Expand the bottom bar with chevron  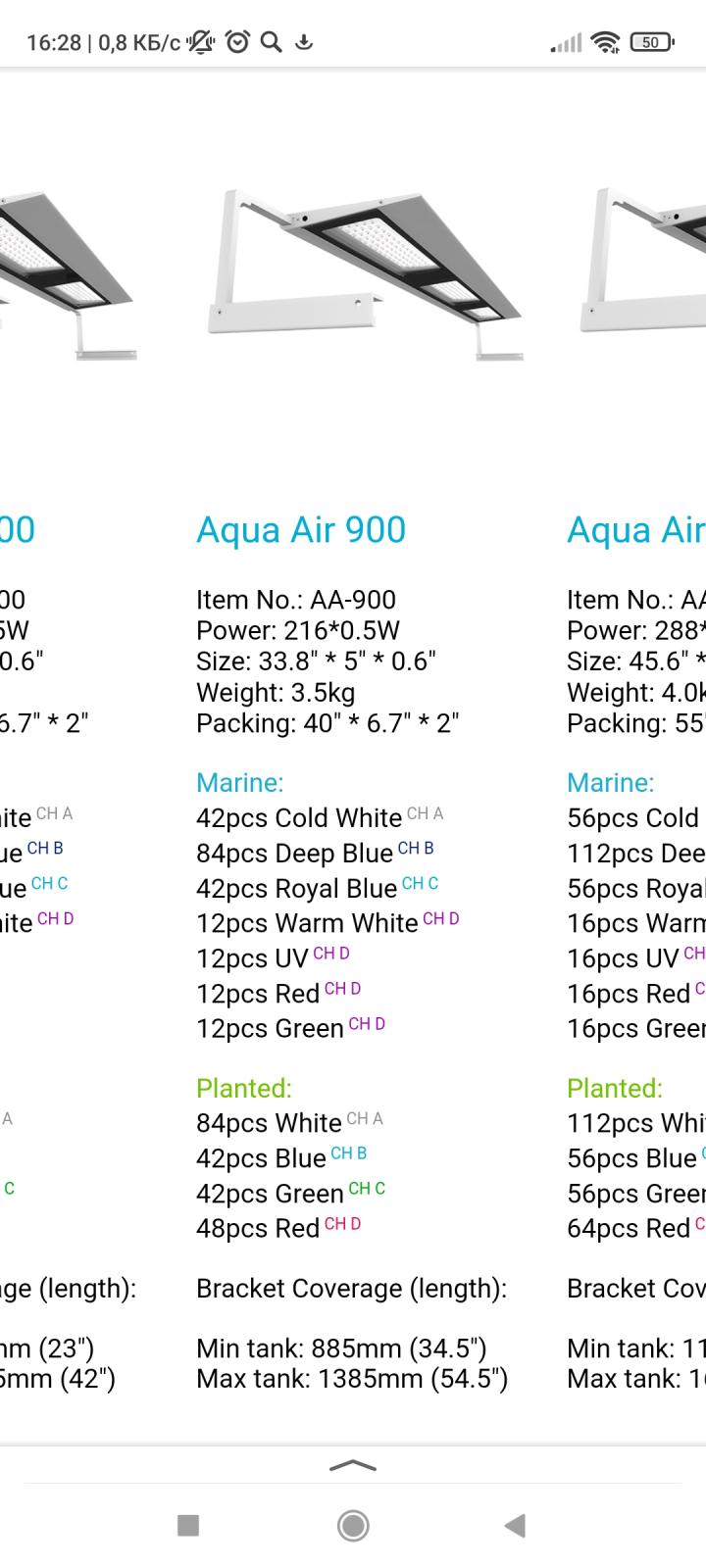click(x=353, y=1466)
